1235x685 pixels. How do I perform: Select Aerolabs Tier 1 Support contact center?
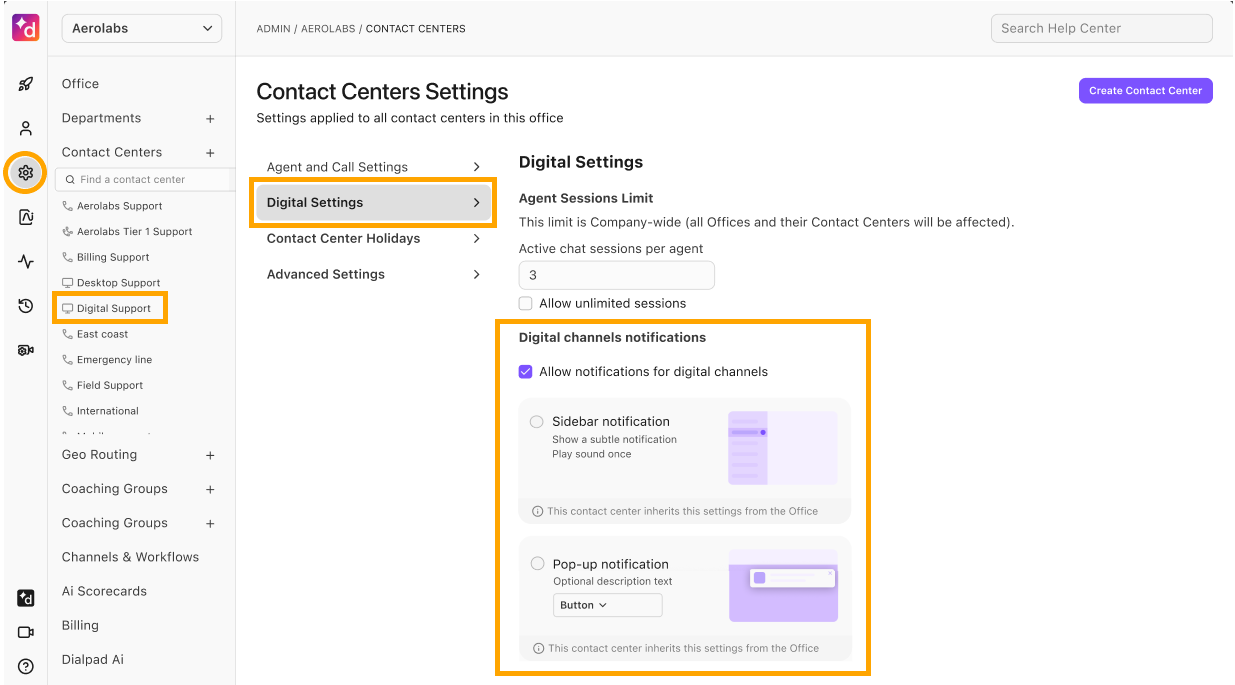coord(134,231)
